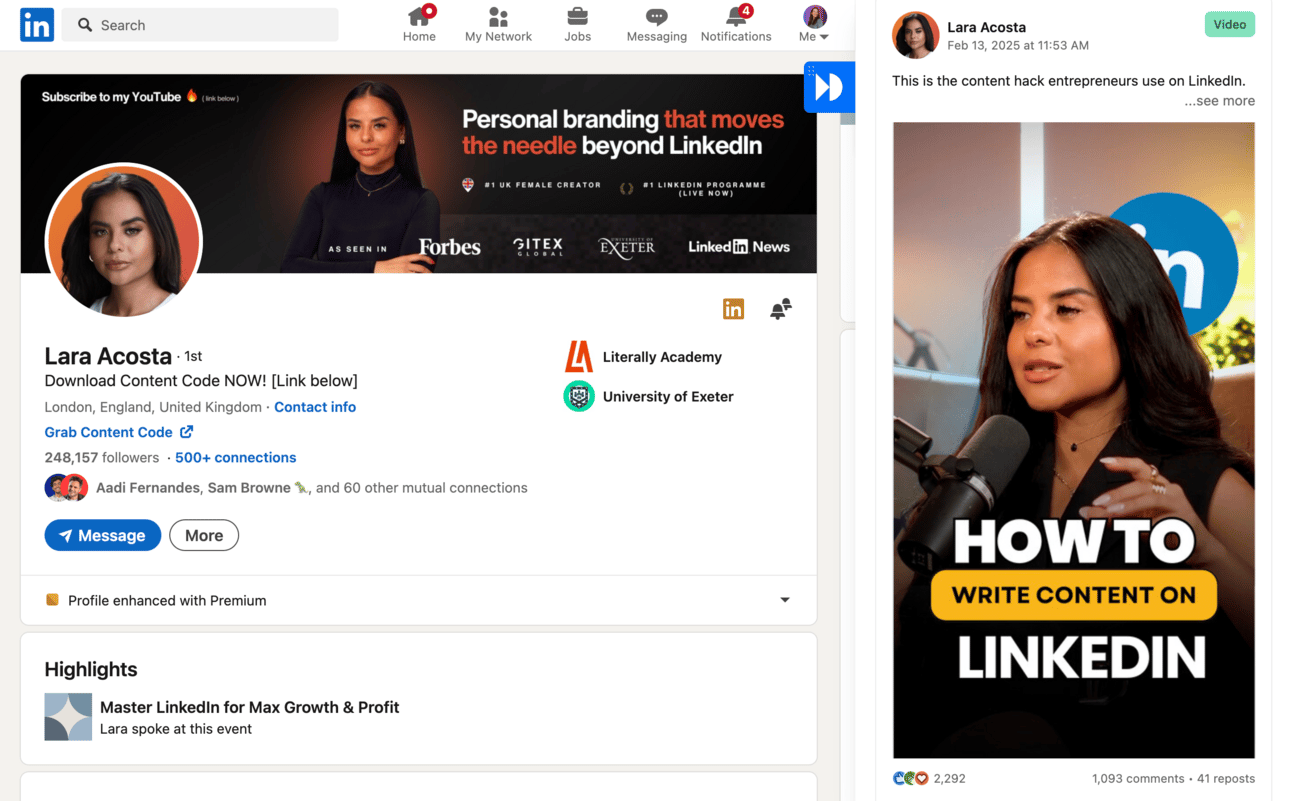Click Lara Acosta's avatar in the post panel

click(x=915, y=35)
